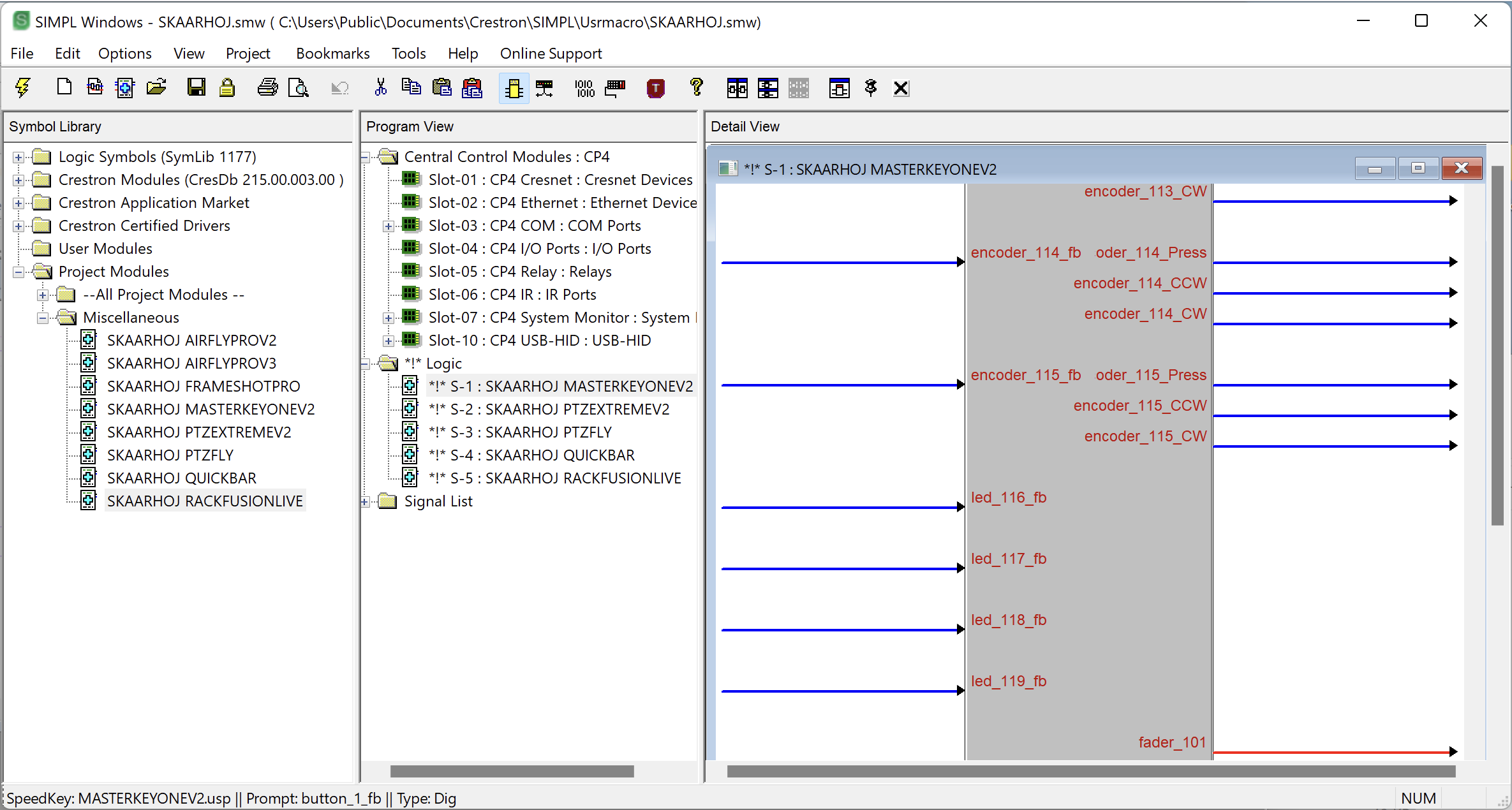
Task: Open the File menu
Action: pyautogui.click(x=22, y=54)
